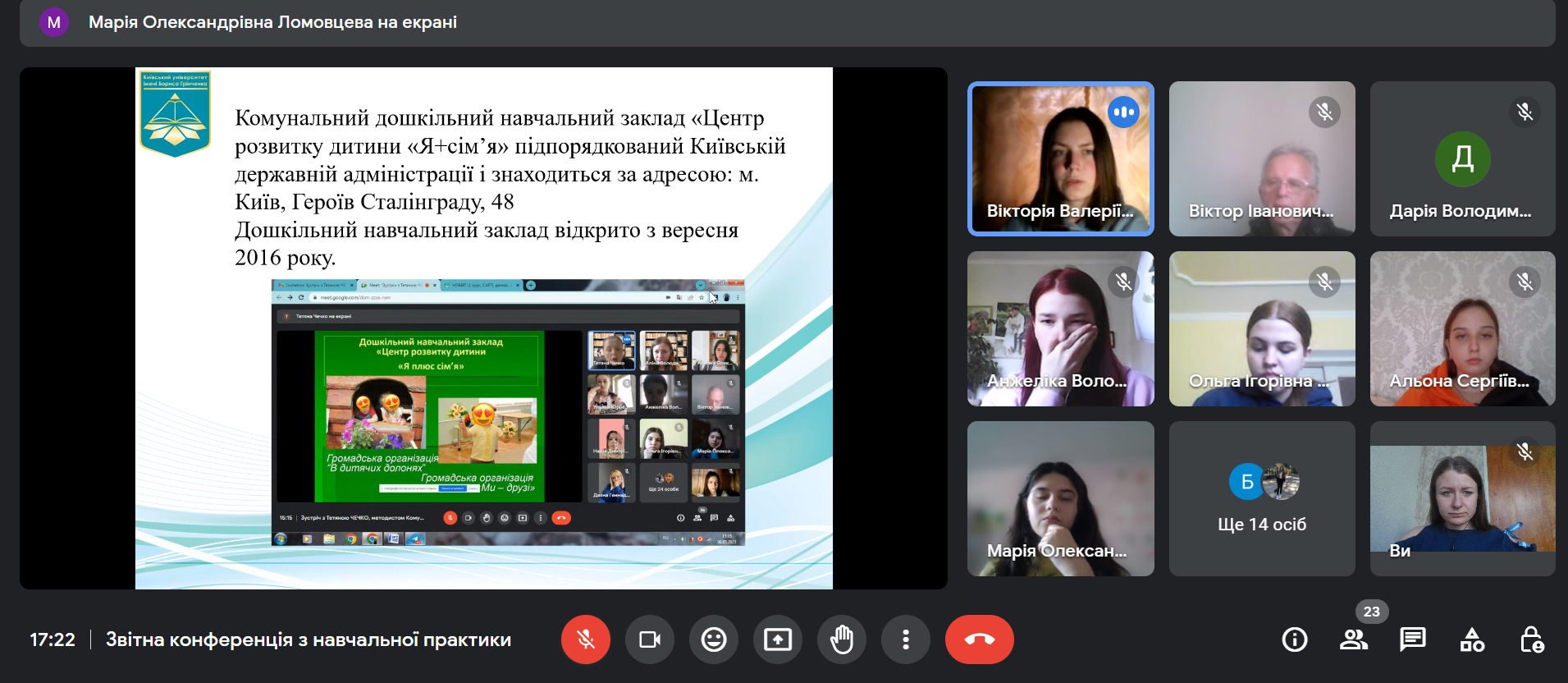Show the participants list panel
The image size is (1568, 683).
point(1353,639)
